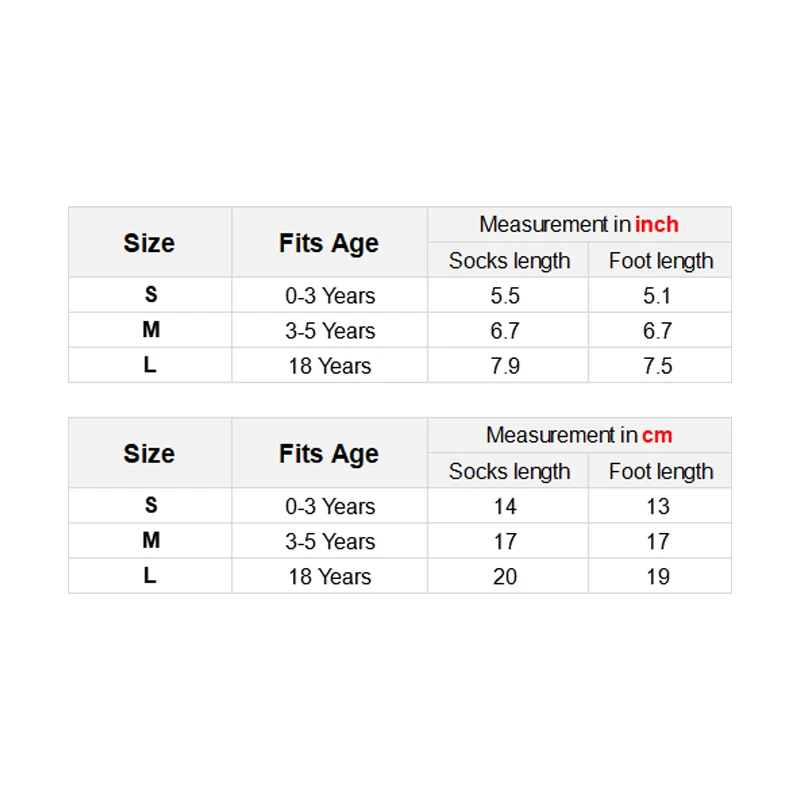This screenshot has width=800, height=800.
Task: Select the Size header in the inch table
Action: (149, 243)
